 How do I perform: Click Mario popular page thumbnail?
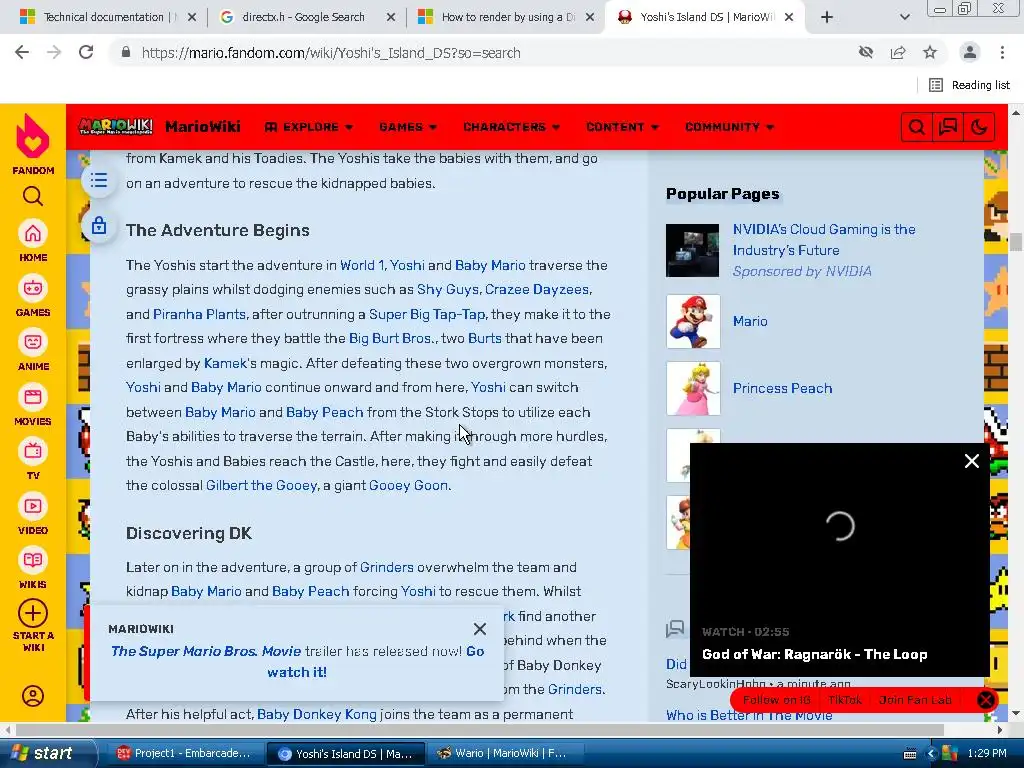tap(693, 321)
